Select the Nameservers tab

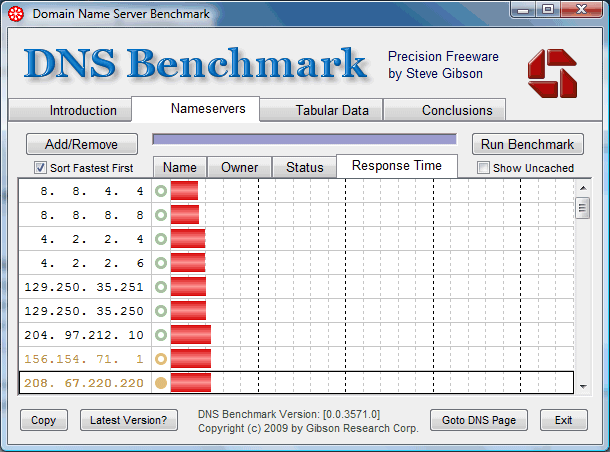(196, 109)
